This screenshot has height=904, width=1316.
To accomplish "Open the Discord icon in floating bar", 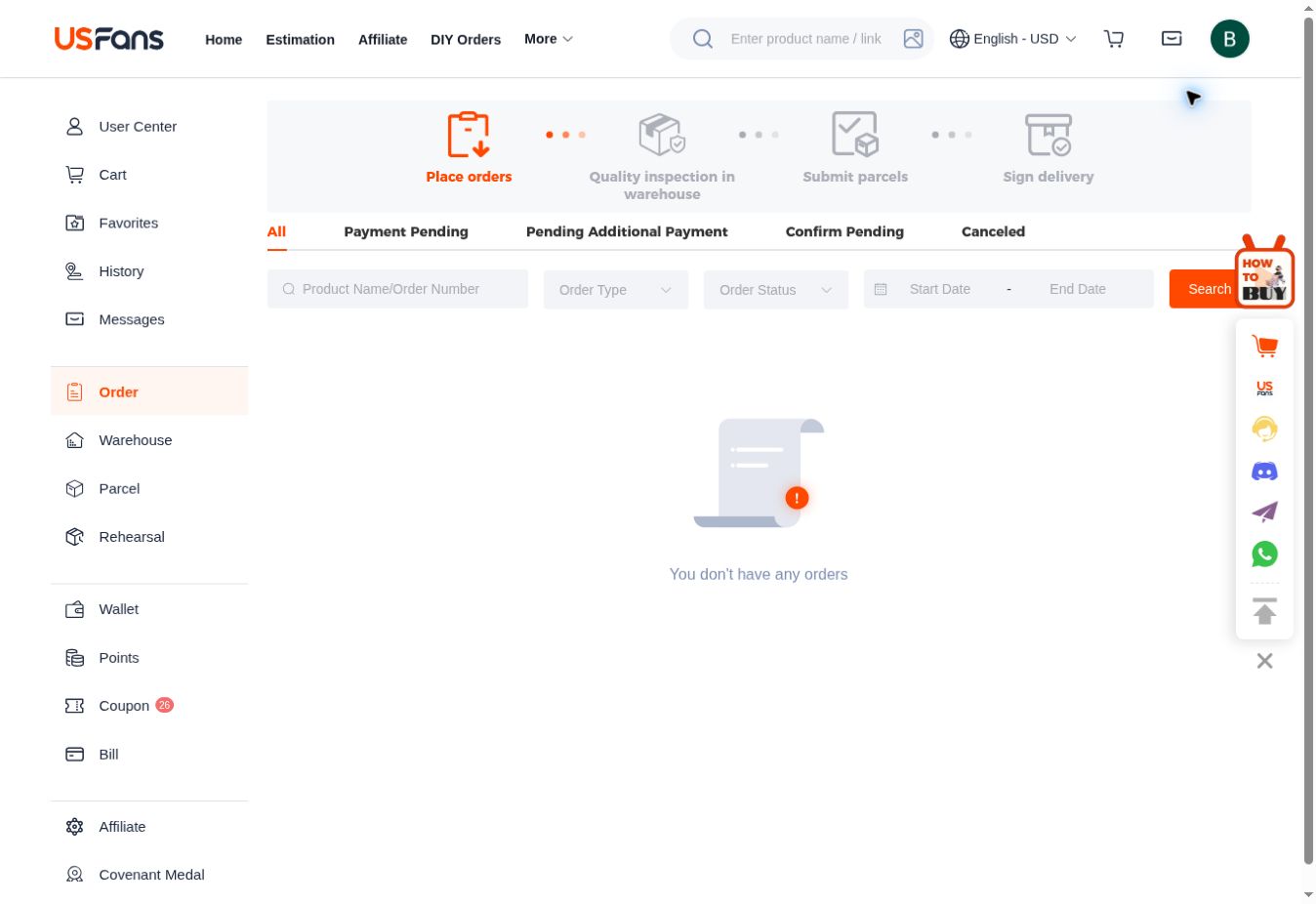I will [1264, 472].
